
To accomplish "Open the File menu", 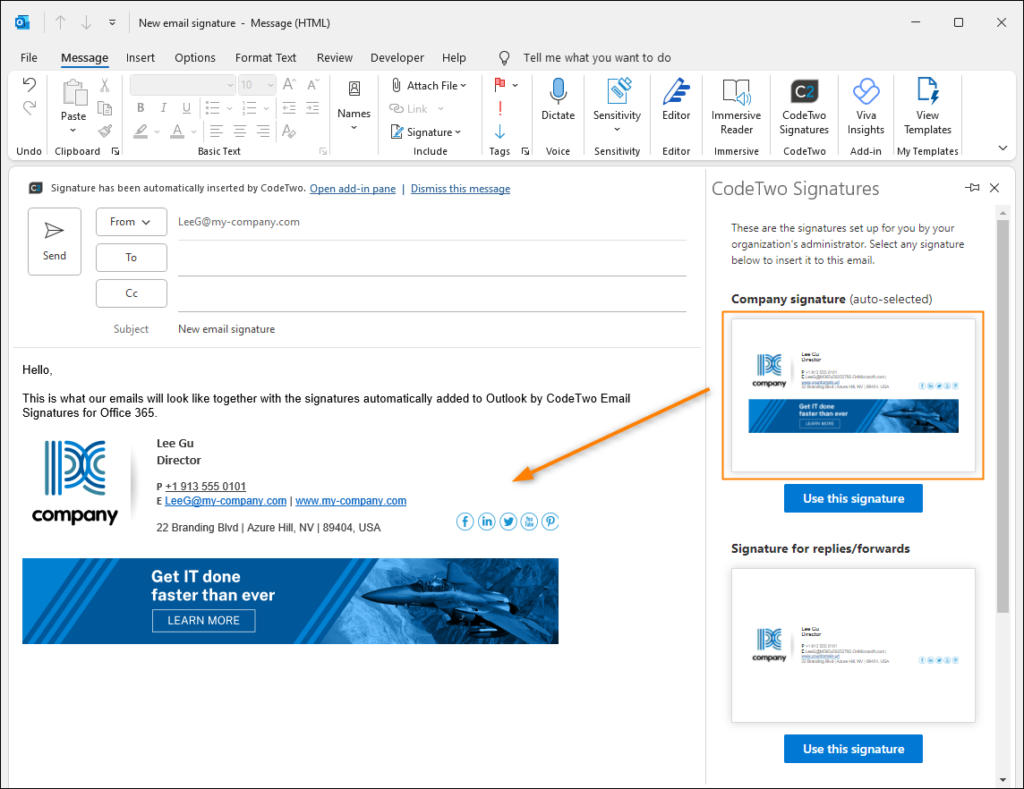I will click(x=28, y=57).
